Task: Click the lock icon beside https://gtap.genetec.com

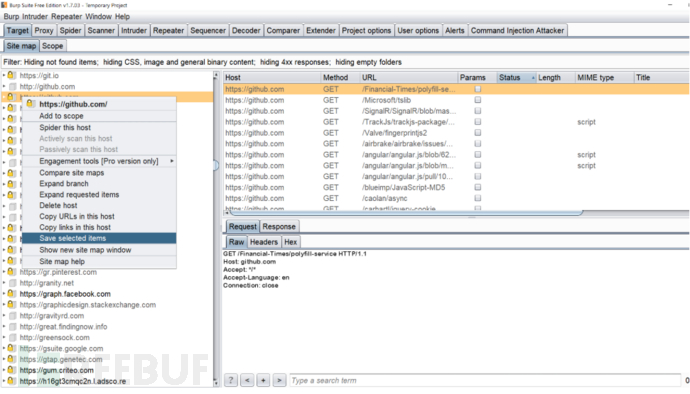Action: [11, 359]
